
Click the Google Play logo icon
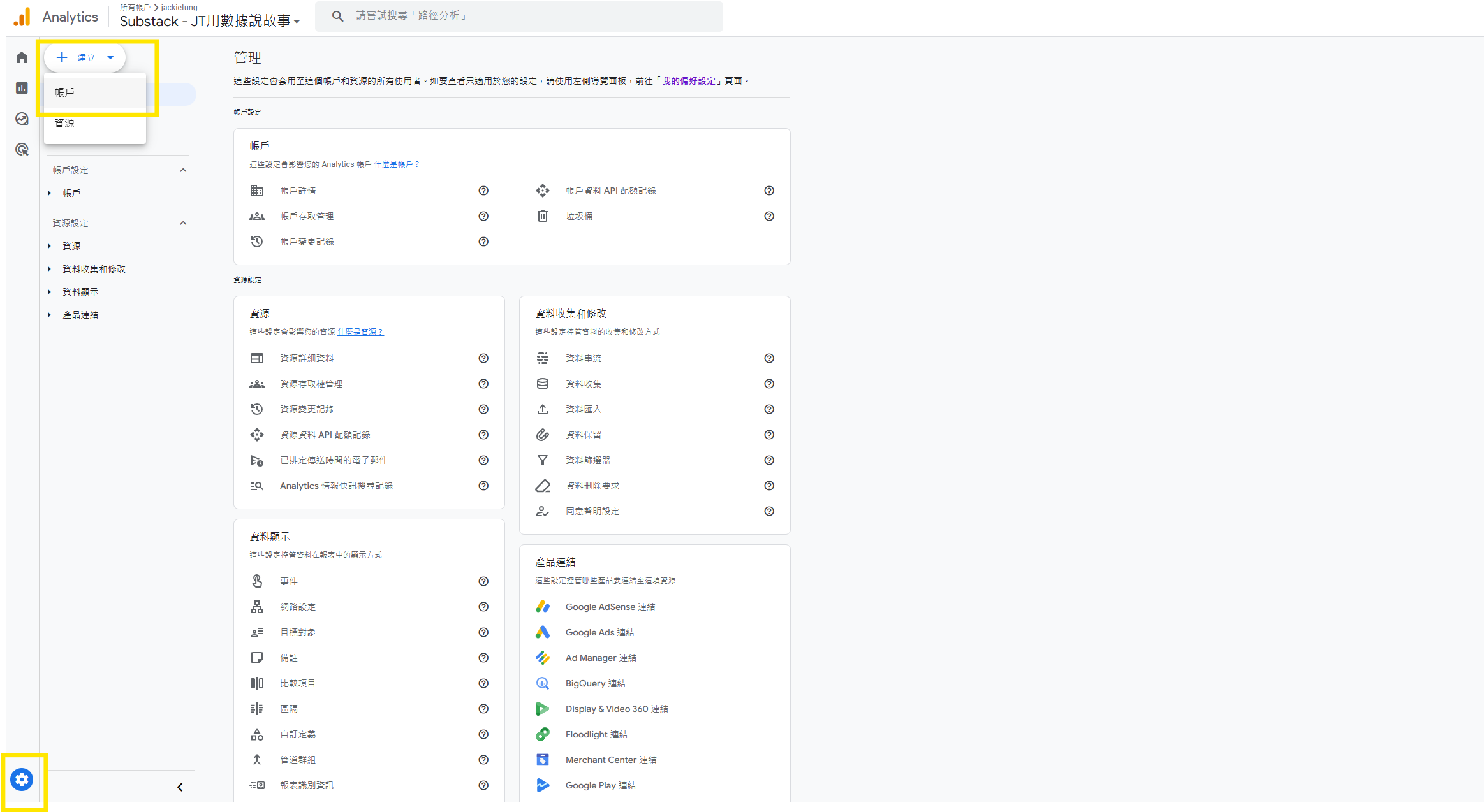pyautogui.click(x=543, y=785)
